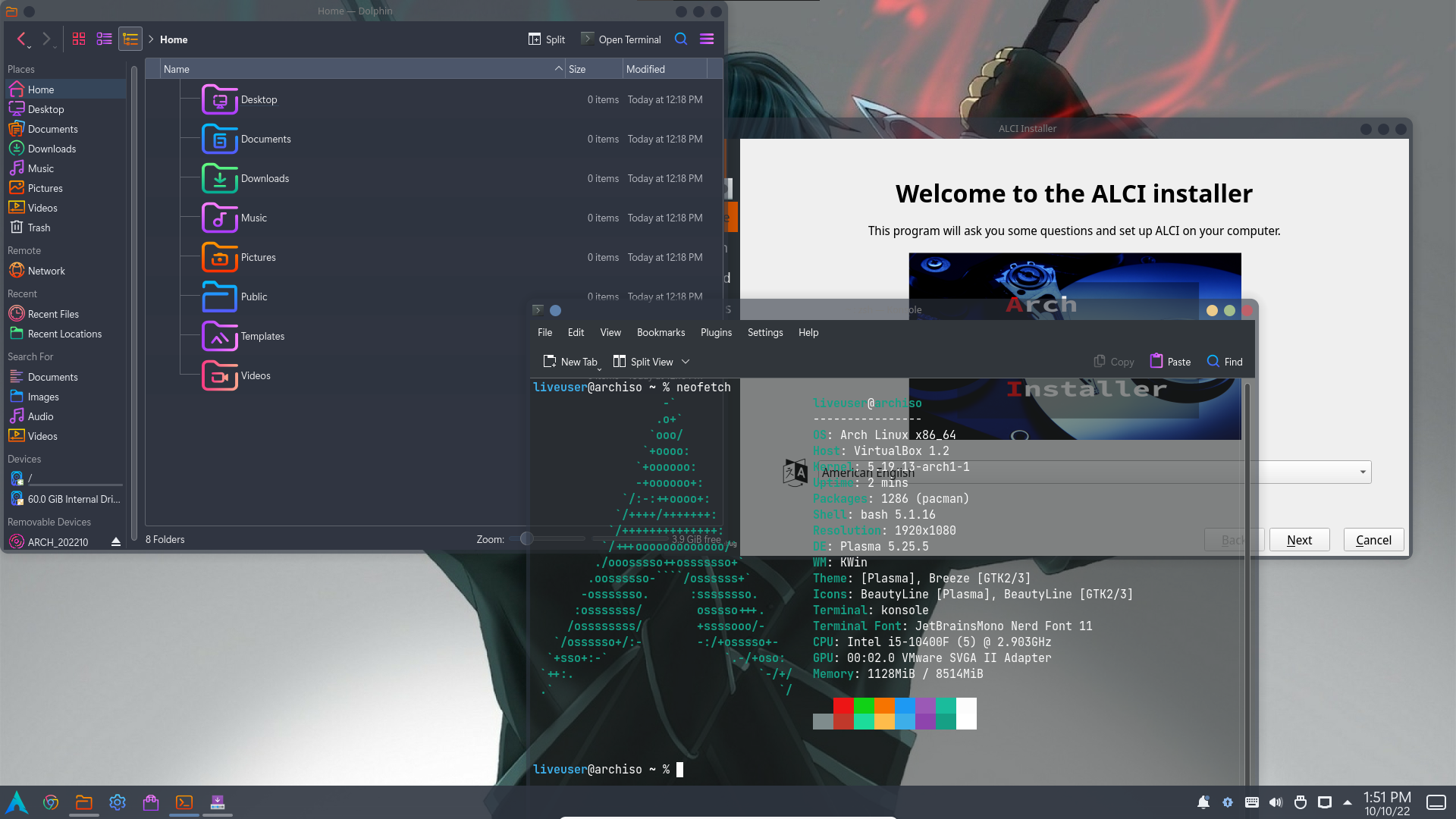
Task: Click Split View in Konsole toolbar
Action: tap(643, 362)
